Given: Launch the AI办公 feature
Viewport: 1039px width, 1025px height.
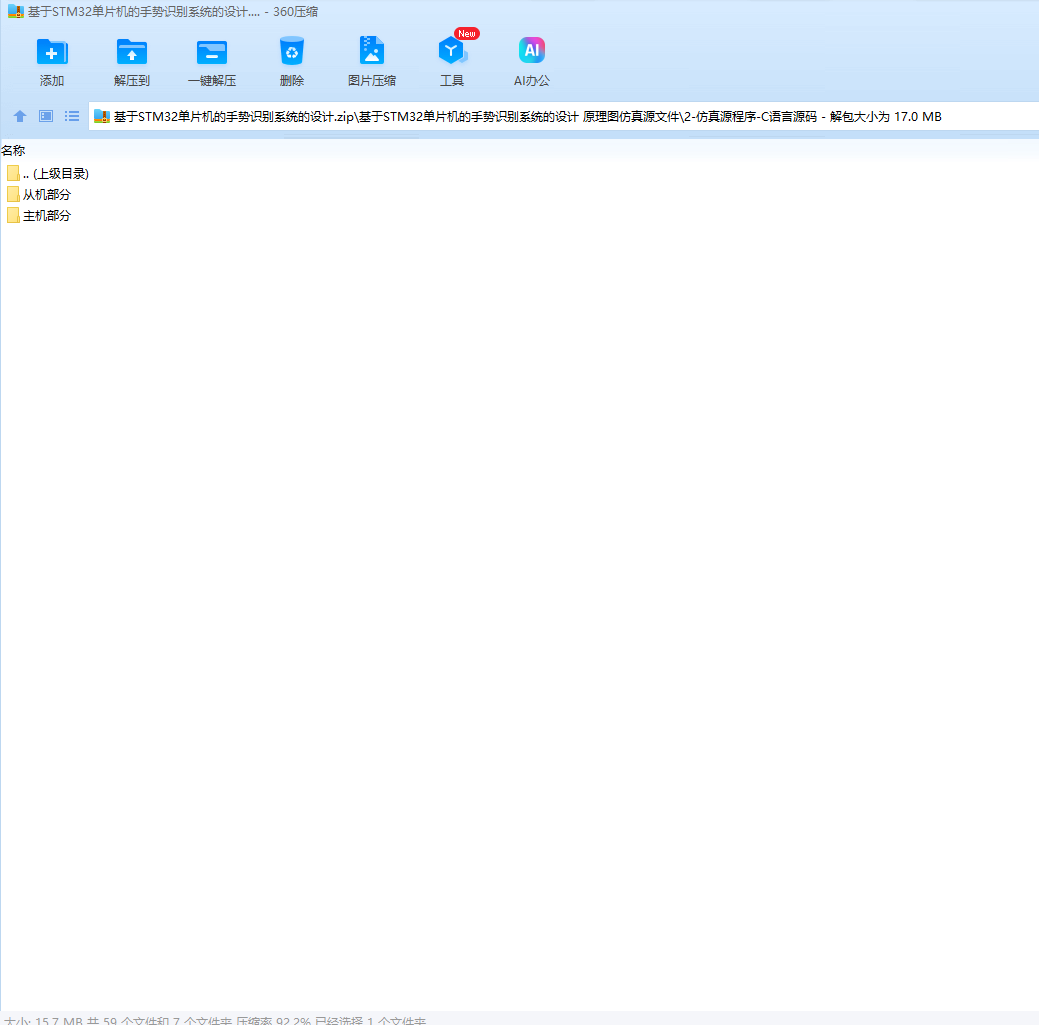Looking at the screenshot, I should click(x=531, y=62).
